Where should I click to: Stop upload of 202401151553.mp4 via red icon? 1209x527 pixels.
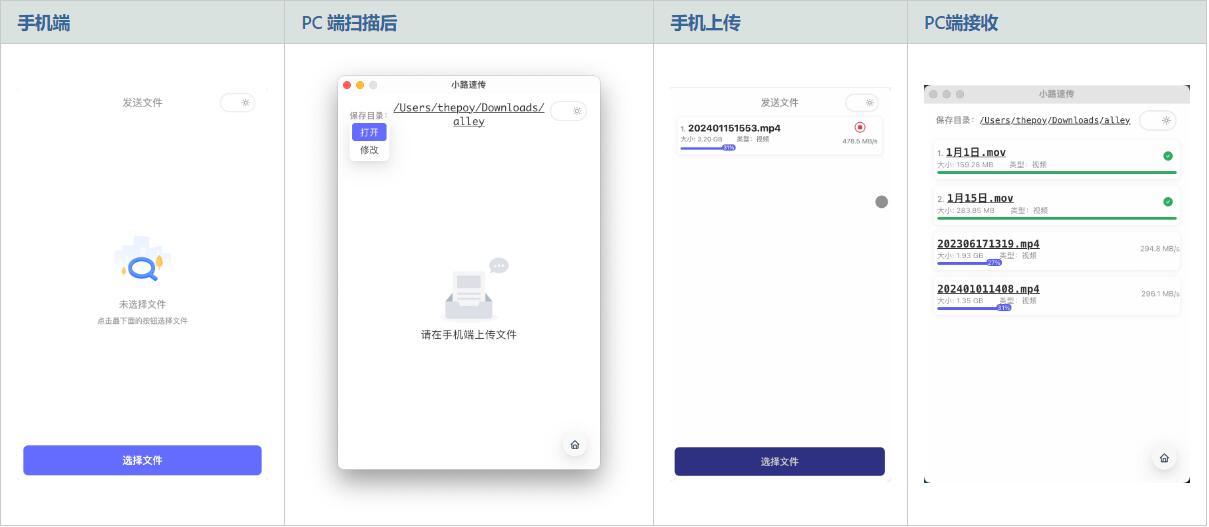tap(860, 127)
